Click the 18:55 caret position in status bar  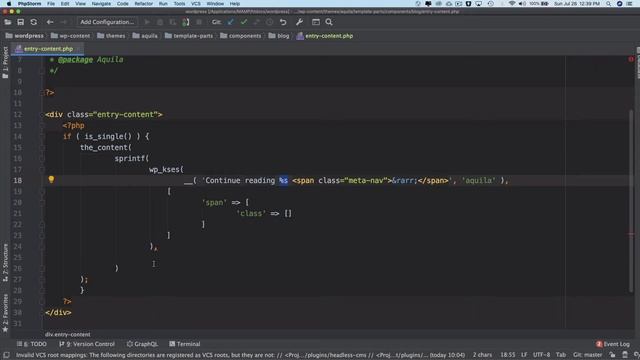point(508,355)
